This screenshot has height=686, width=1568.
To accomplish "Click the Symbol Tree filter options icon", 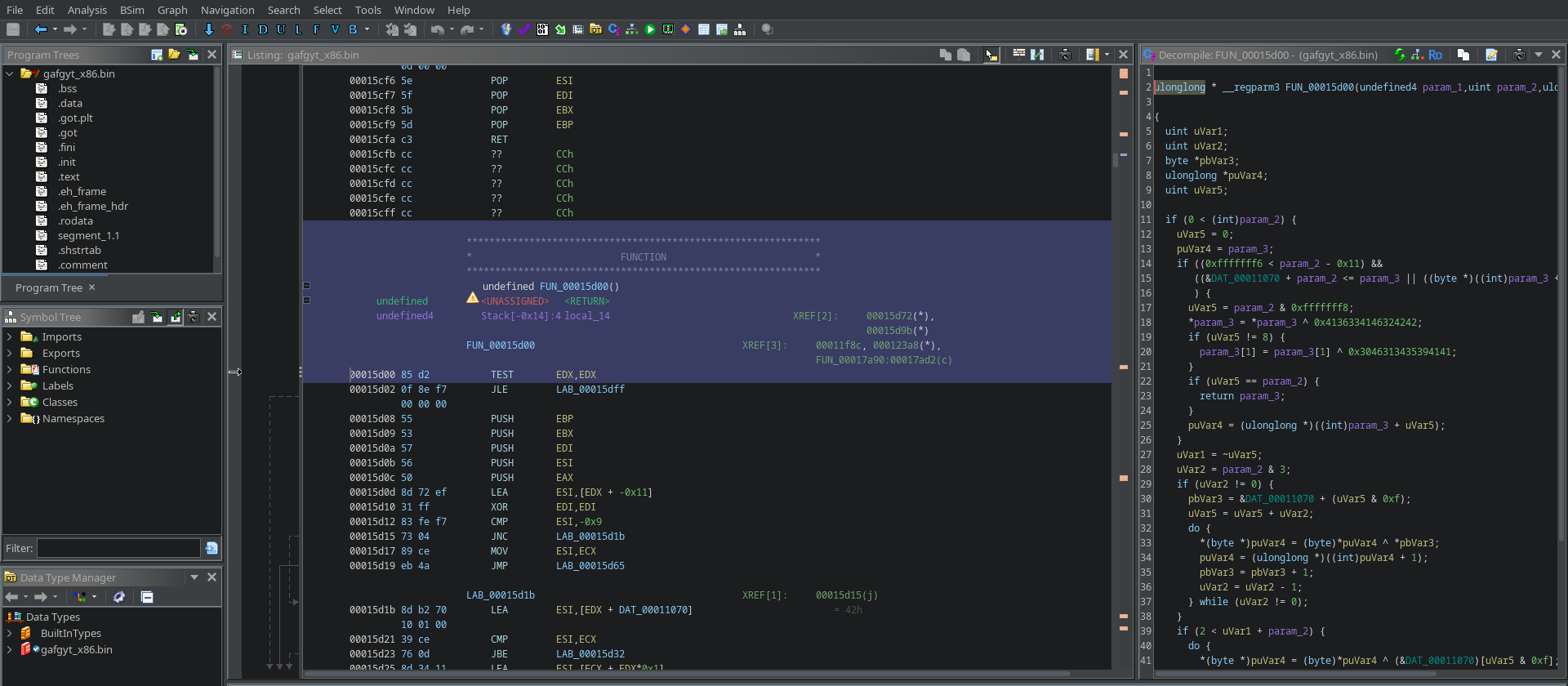I will pos(212,548).
